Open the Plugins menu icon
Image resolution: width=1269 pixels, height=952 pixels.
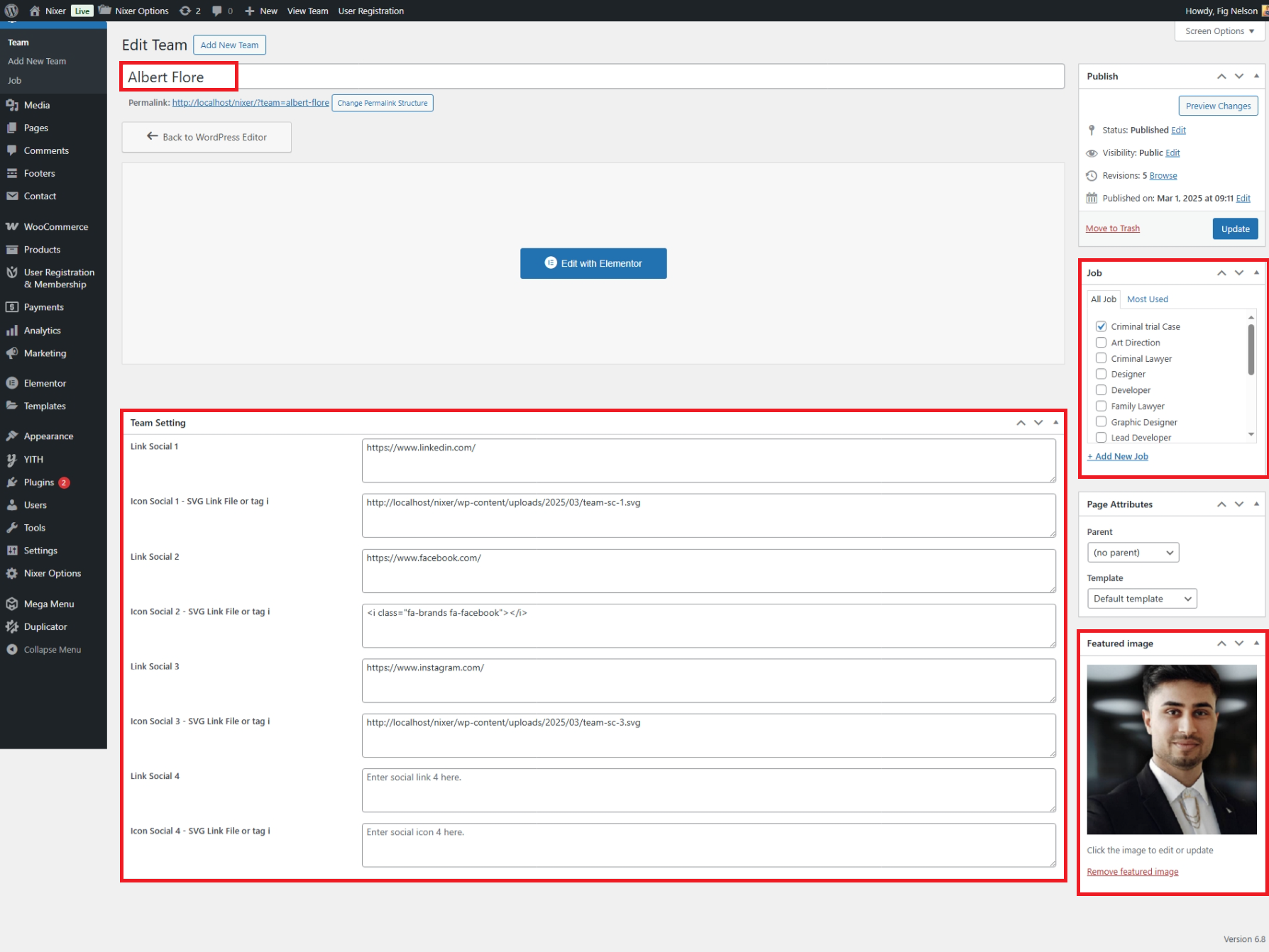pos(12,482)
